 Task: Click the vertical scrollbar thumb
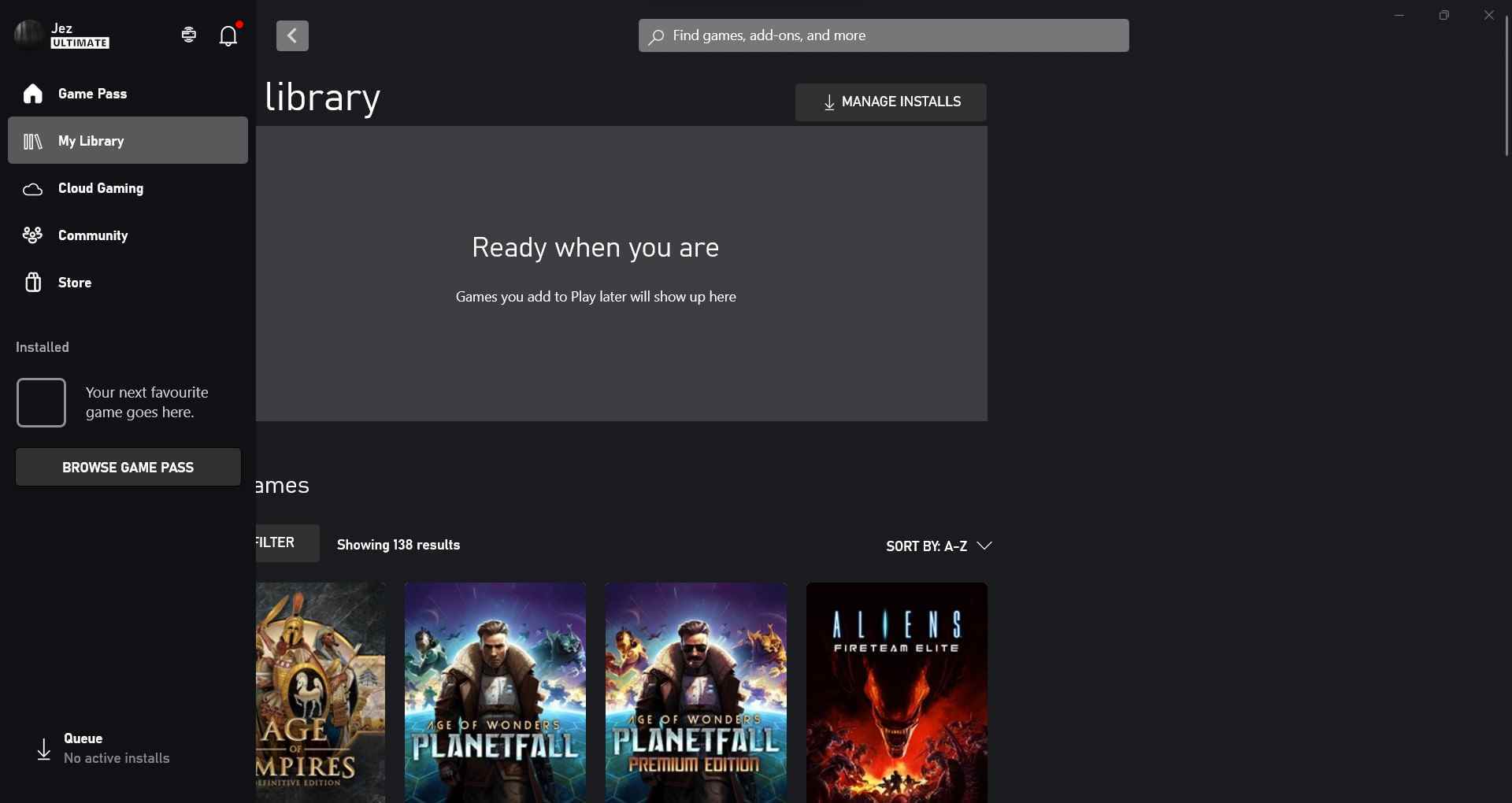(x=1506, y=87)
